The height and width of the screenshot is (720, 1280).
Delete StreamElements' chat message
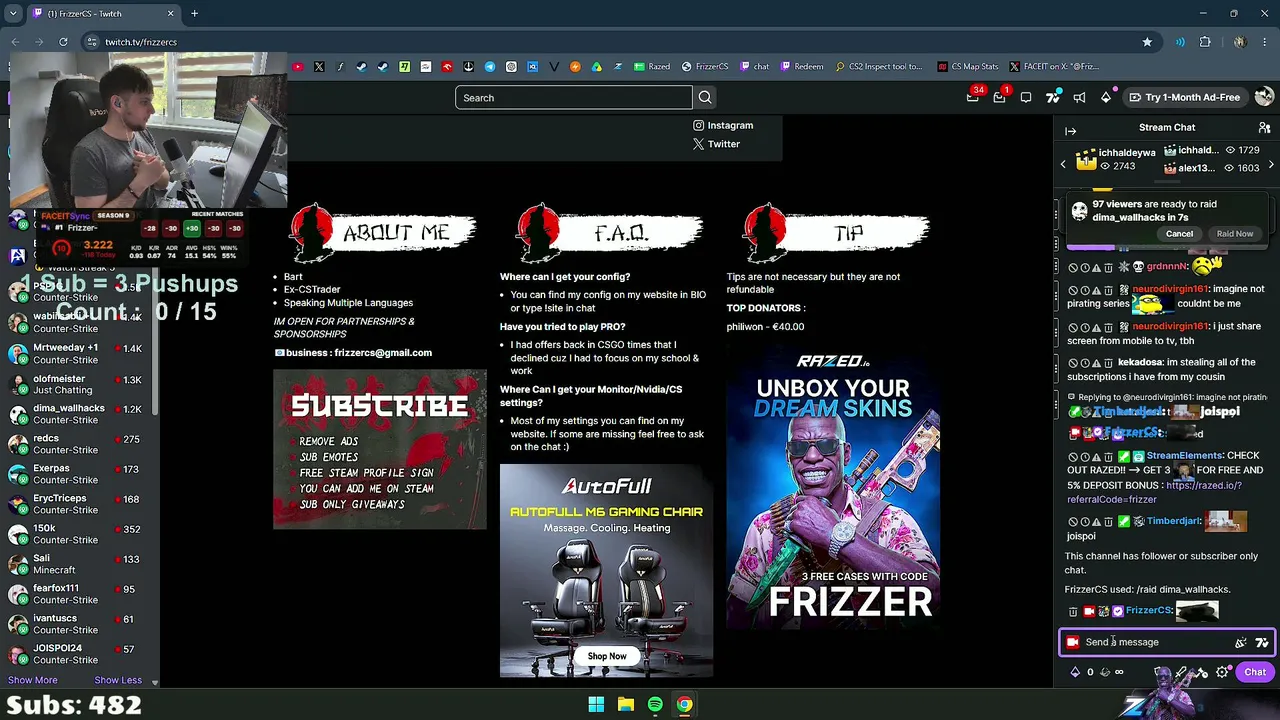click(1108, 456)
